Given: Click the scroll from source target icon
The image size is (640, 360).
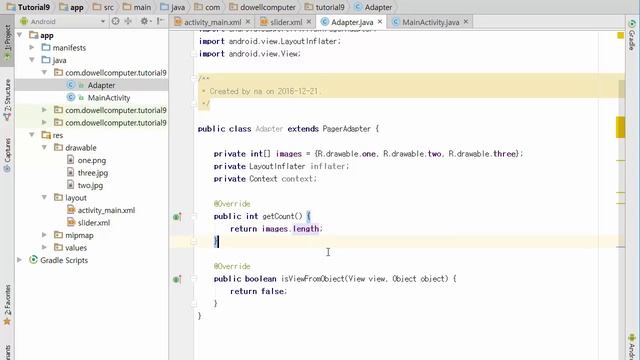Looking at the screenshot, I should [116, 21].
